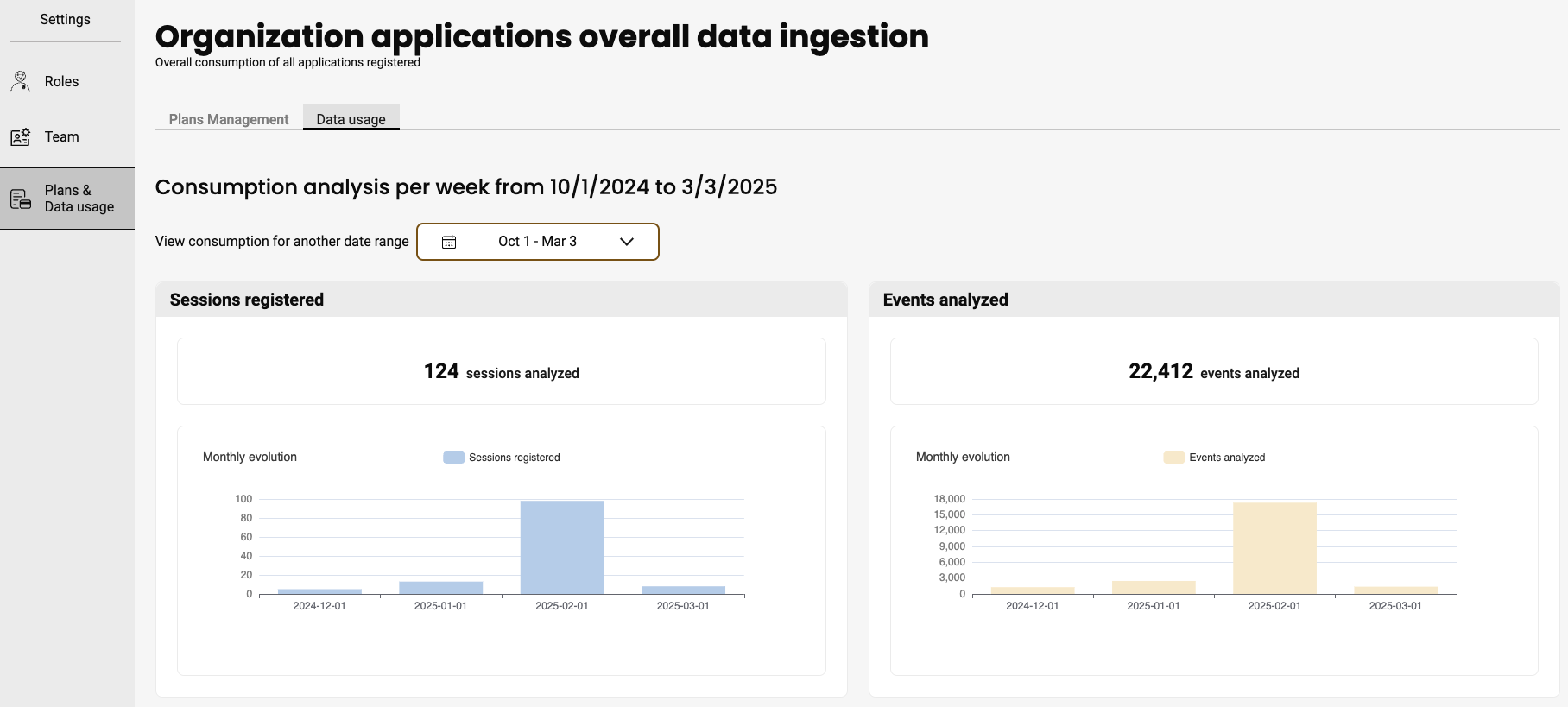Click the 2025-02-01 events bar

[x=1274, y=548]
